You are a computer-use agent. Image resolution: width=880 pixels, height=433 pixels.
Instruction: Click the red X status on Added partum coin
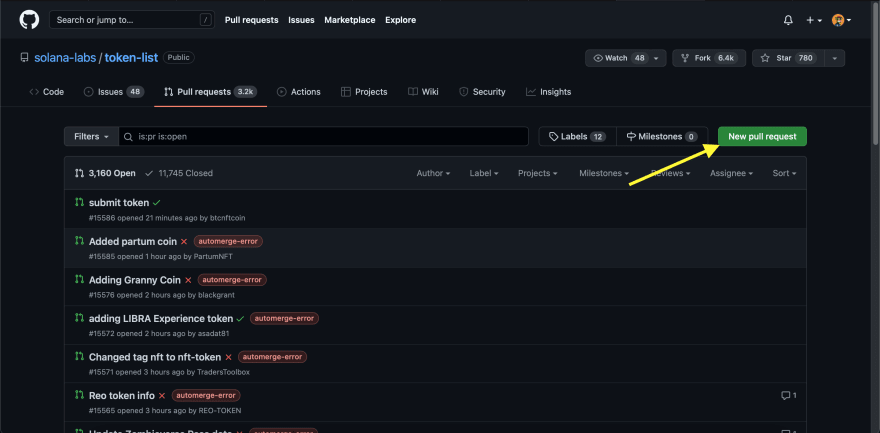[x=184, y=242]
